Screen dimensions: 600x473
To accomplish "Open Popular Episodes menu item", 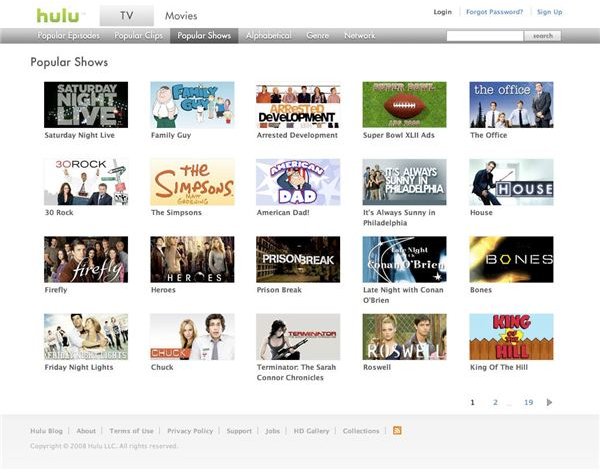I will click(68, 36).
